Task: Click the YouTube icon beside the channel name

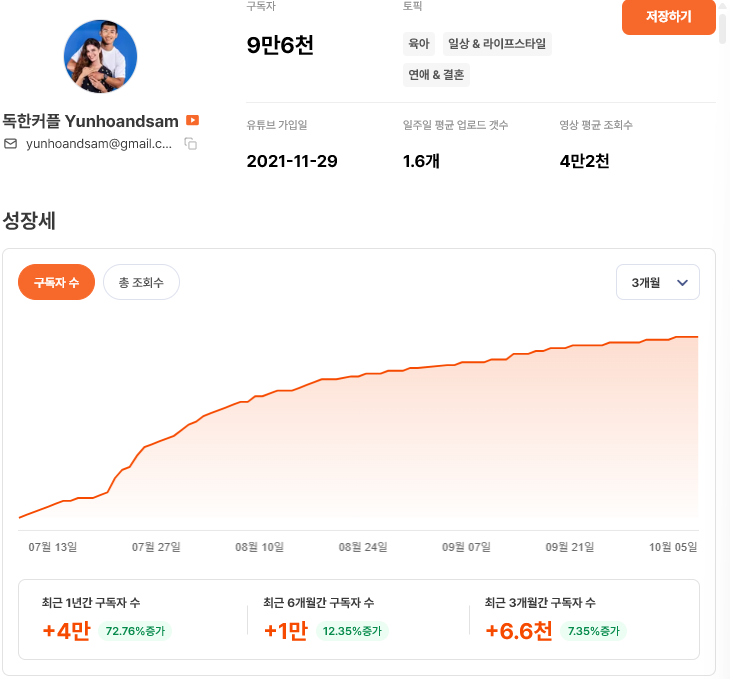Action: 193,121
